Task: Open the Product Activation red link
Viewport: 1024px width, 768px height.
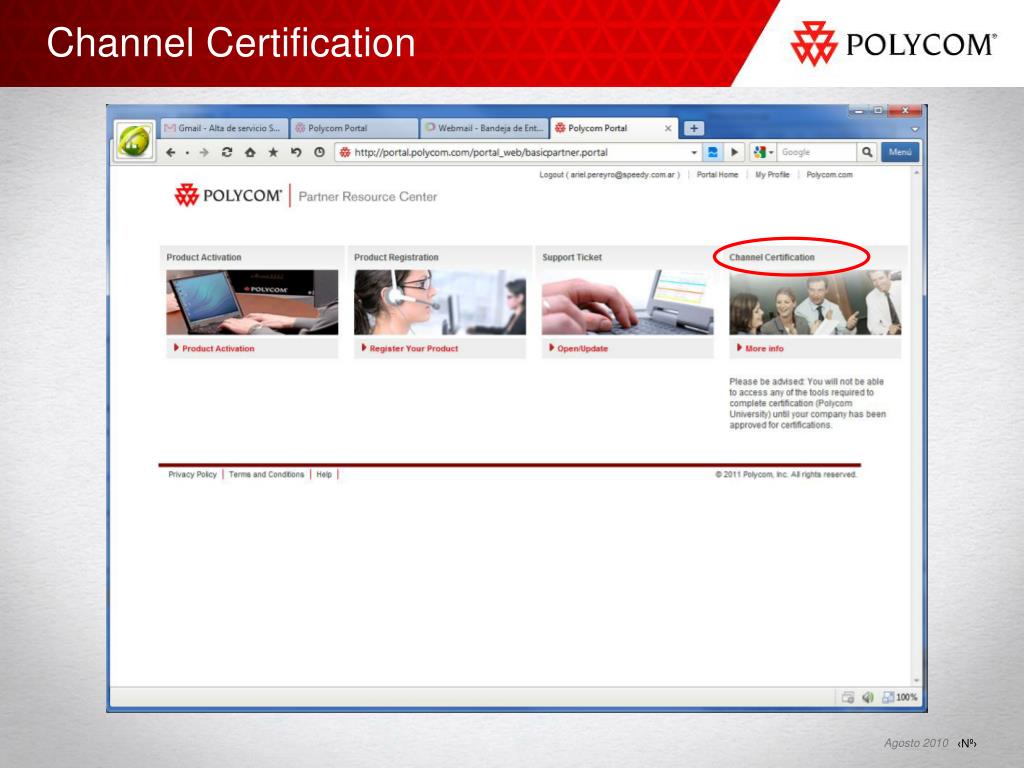Action: [x=218, y=349]
